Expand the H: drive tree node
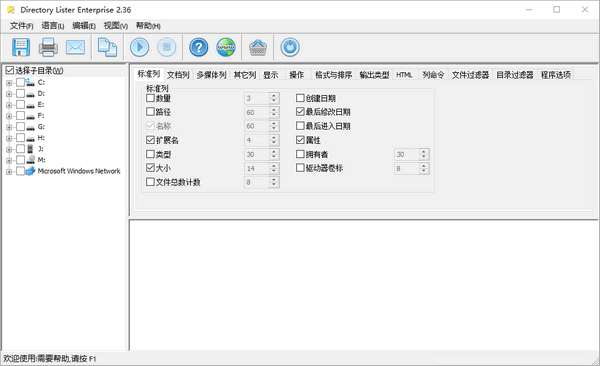This screenshot has width=600, height=366. 9,138
